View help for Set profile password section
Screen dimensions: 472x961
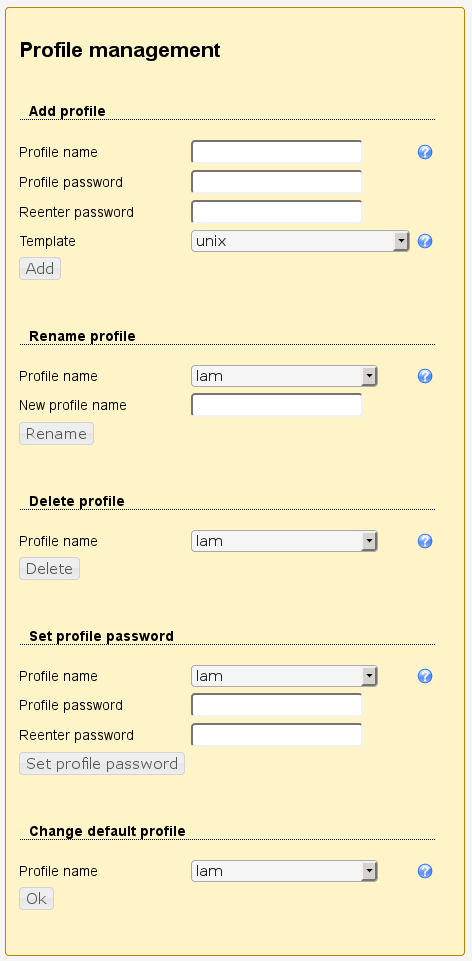[x=425, y=676]
